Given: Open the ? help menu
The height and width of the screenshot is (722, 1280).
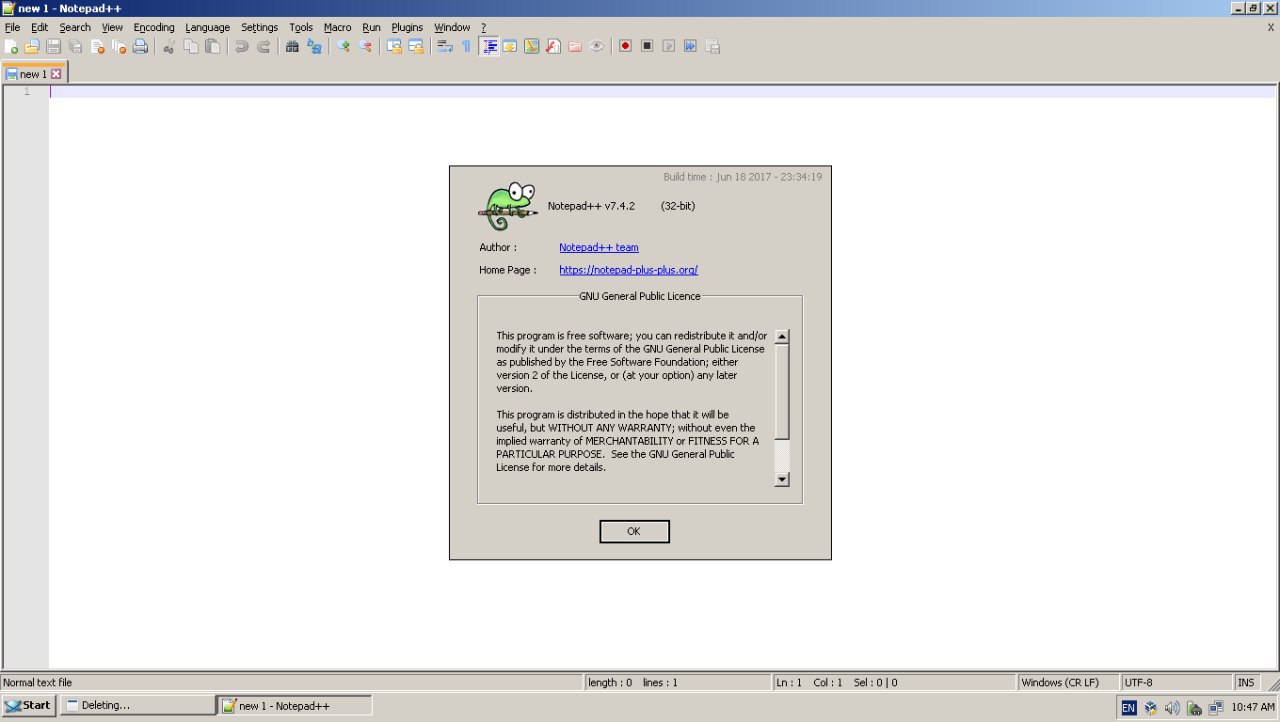Looking at the screenshot, I should (483, 27).
